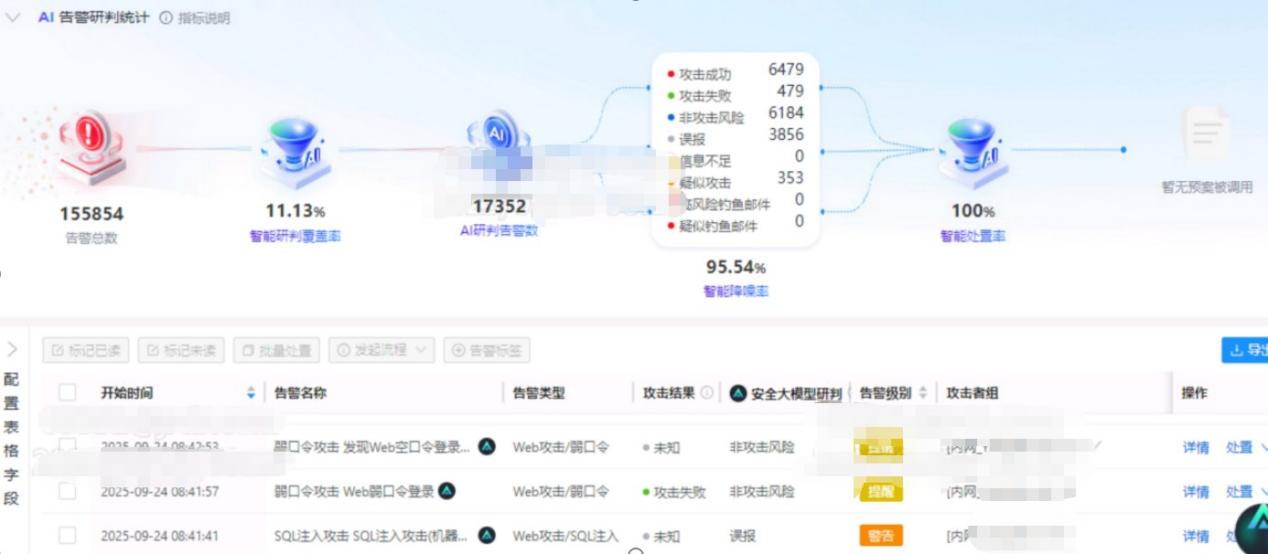This screenshot has height=554, width=1268.
Task: Click the red alert 告警总数 icon
Action: tap(91, 149)
